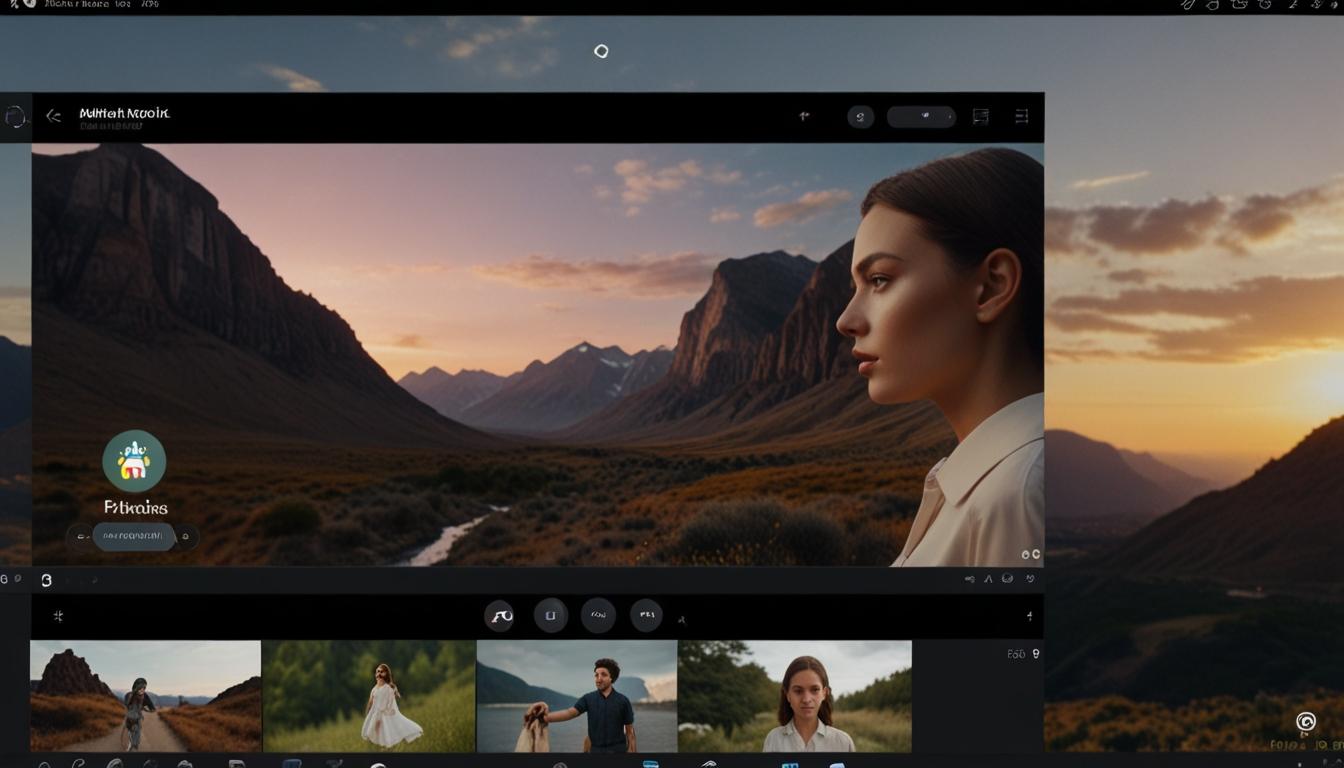The width and height of the screenshot is (1344, 768).
Task: Click the first round control below the preview
Action: click(500, 616)
